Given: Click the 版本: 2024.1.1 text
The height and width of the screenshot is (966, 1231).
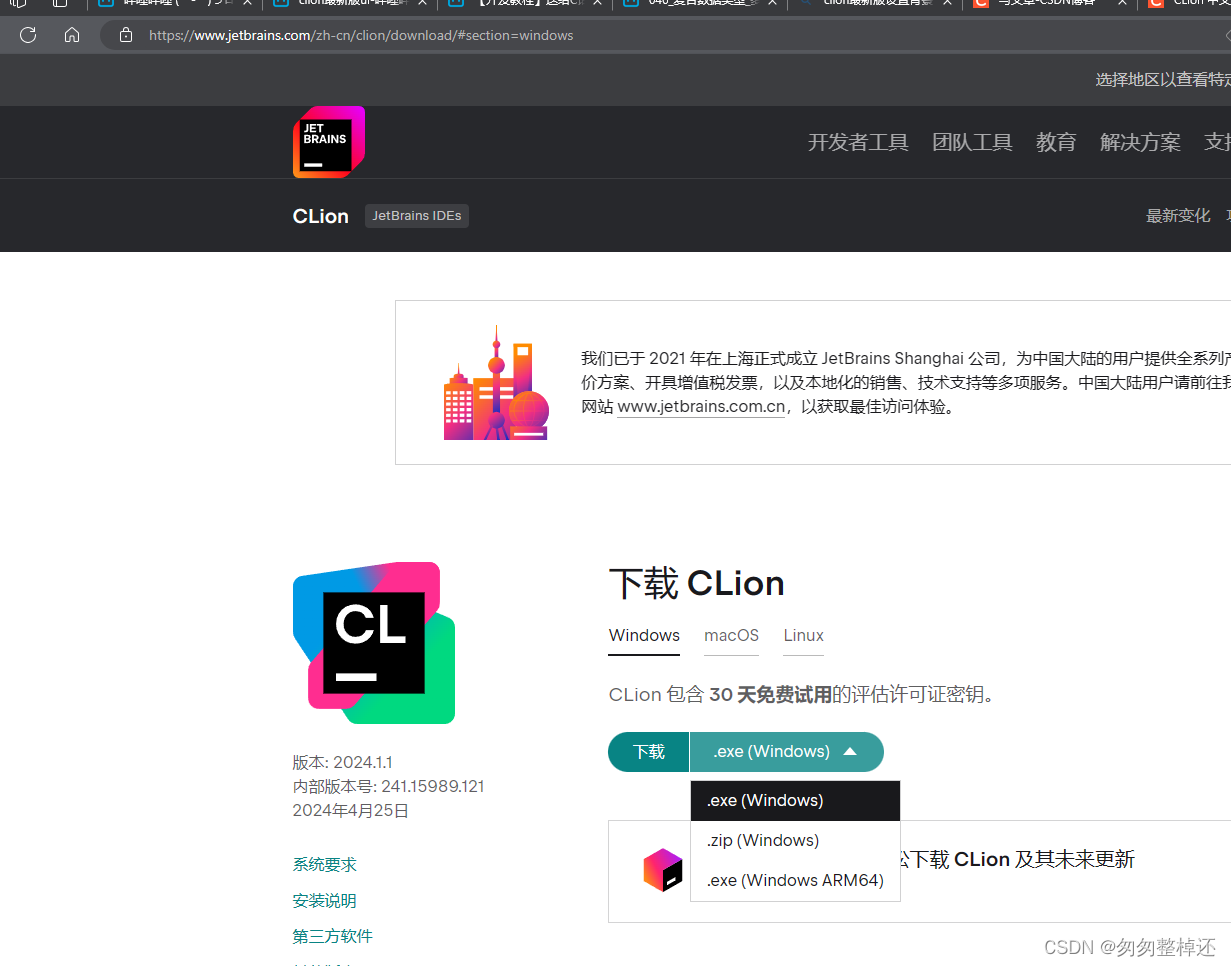Looking at the screenshot, I should (x=342, y=763).
